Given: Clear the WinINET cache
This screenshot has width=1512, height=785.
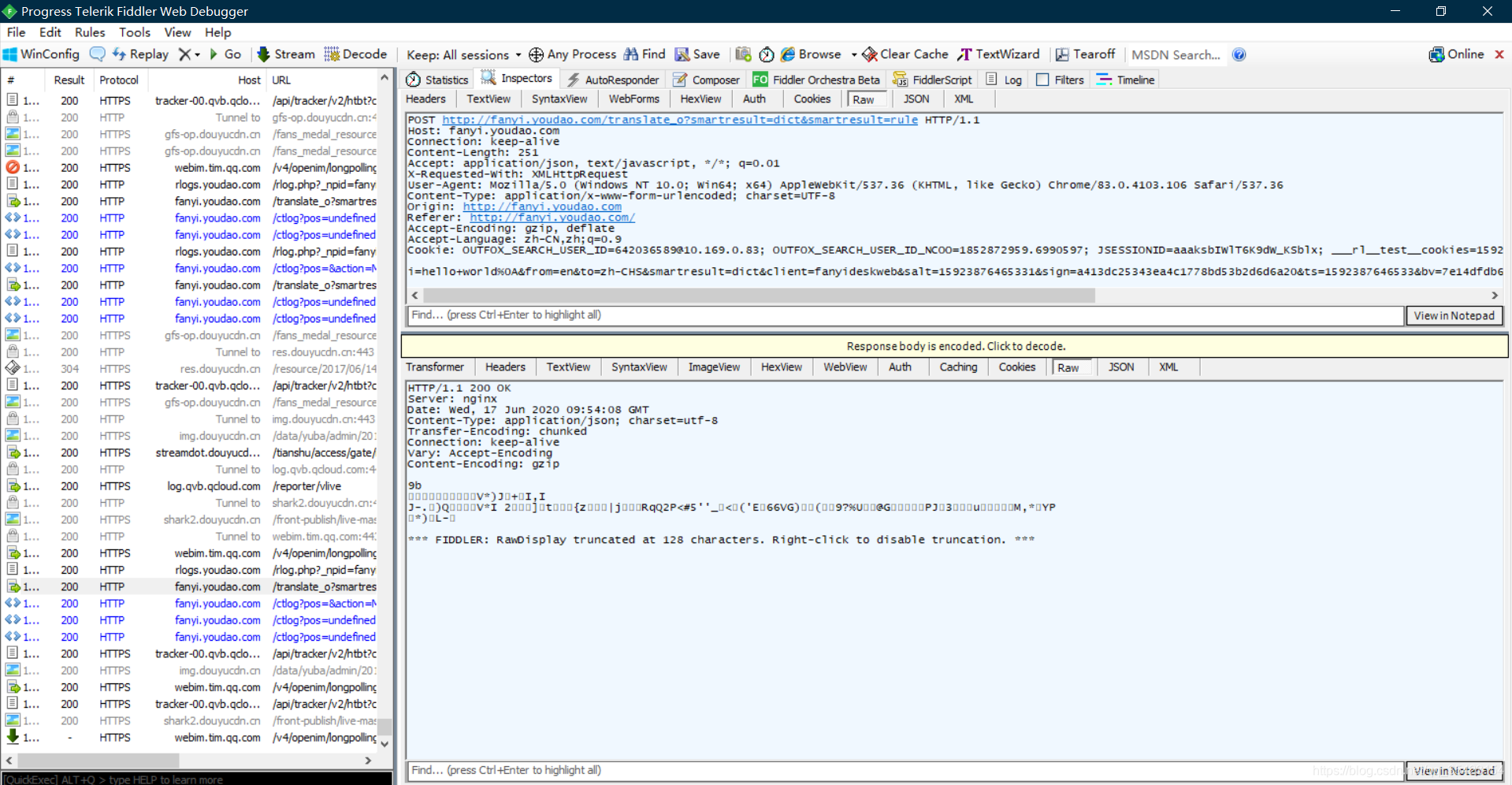Looking at the screenshot, I should click(x=905, y=54).
